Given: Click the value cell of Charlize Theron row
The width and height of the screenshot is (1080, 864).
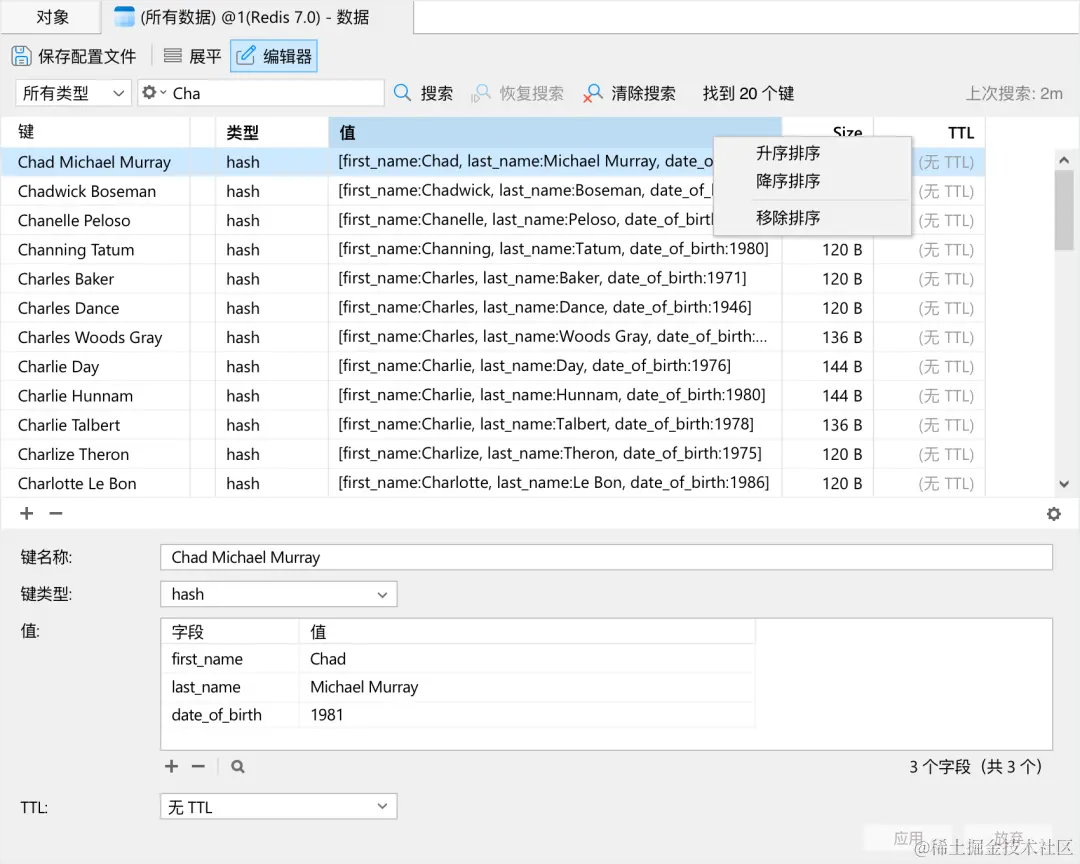Looking at the screenshot, I should 555,454.
